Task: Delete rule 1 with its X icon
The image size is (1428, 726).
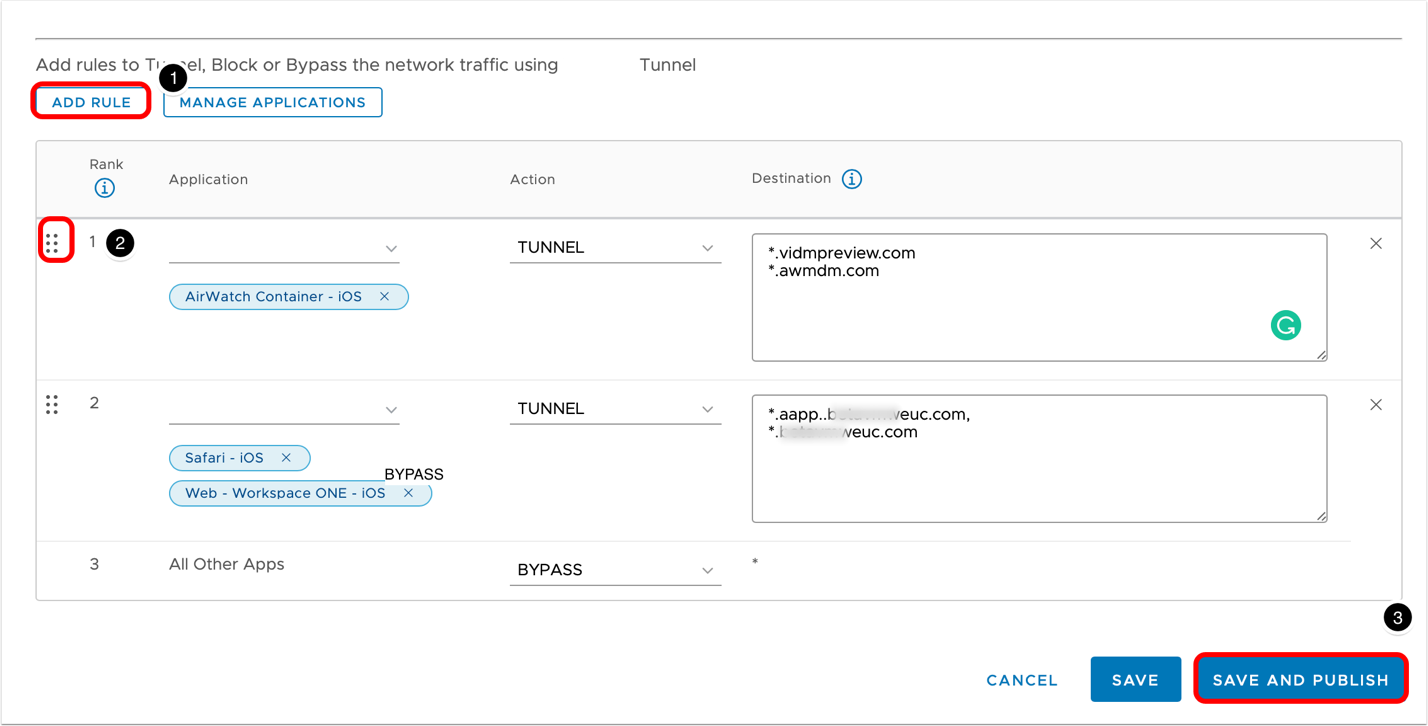Action: pos(1376,243)
